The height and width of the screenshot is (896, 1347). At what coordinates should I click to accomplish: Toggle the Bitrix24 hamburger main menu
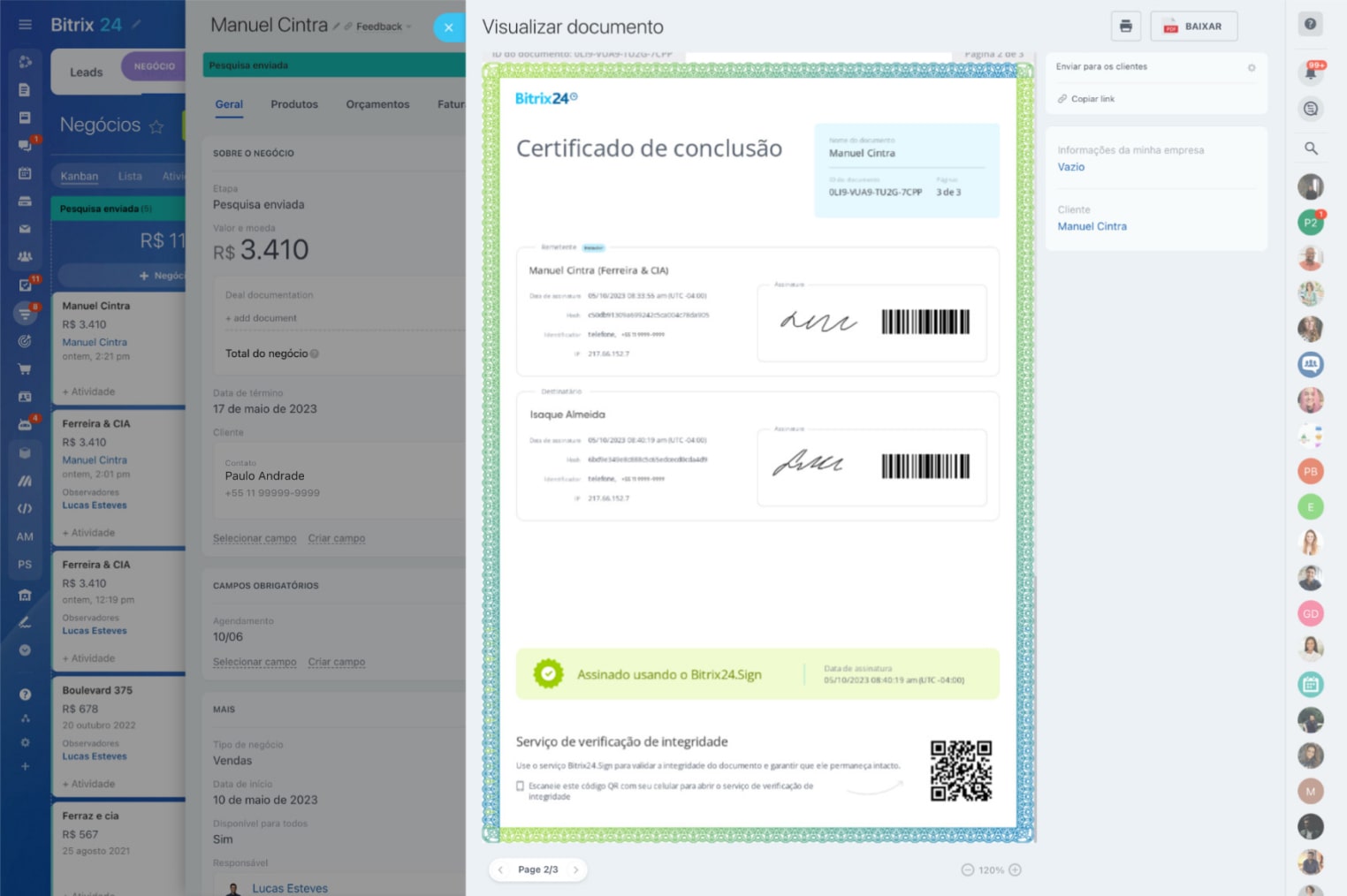[25, 25]
